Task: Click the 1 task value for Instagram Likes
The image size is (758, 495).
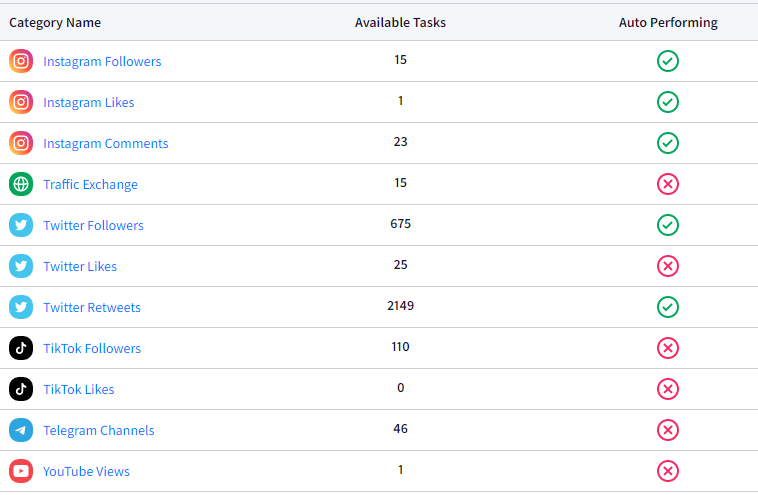Action: (400, 101)
